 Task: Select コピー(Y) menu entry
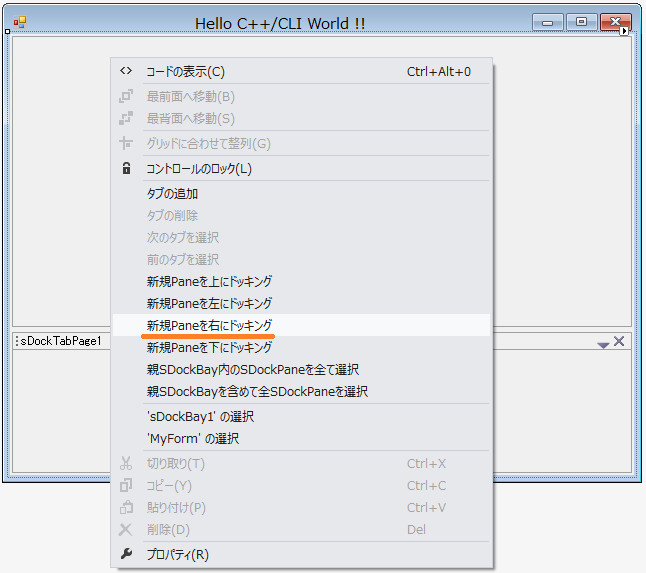[x=302, y=486]
